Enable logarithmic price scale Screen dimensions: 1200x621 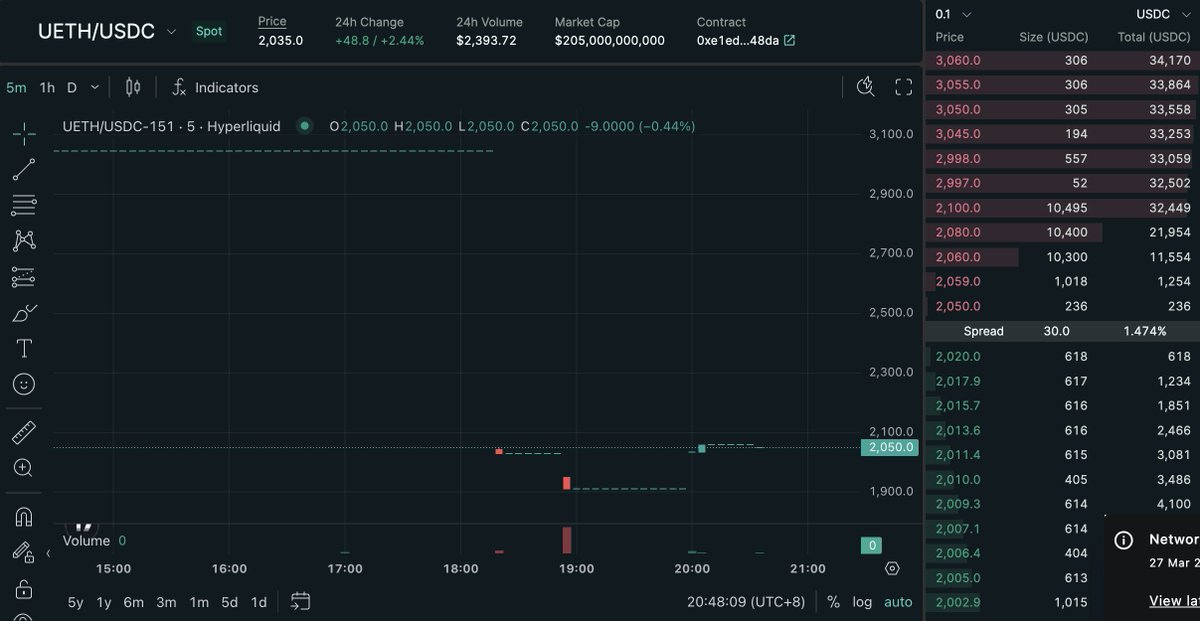coord(862,602)
